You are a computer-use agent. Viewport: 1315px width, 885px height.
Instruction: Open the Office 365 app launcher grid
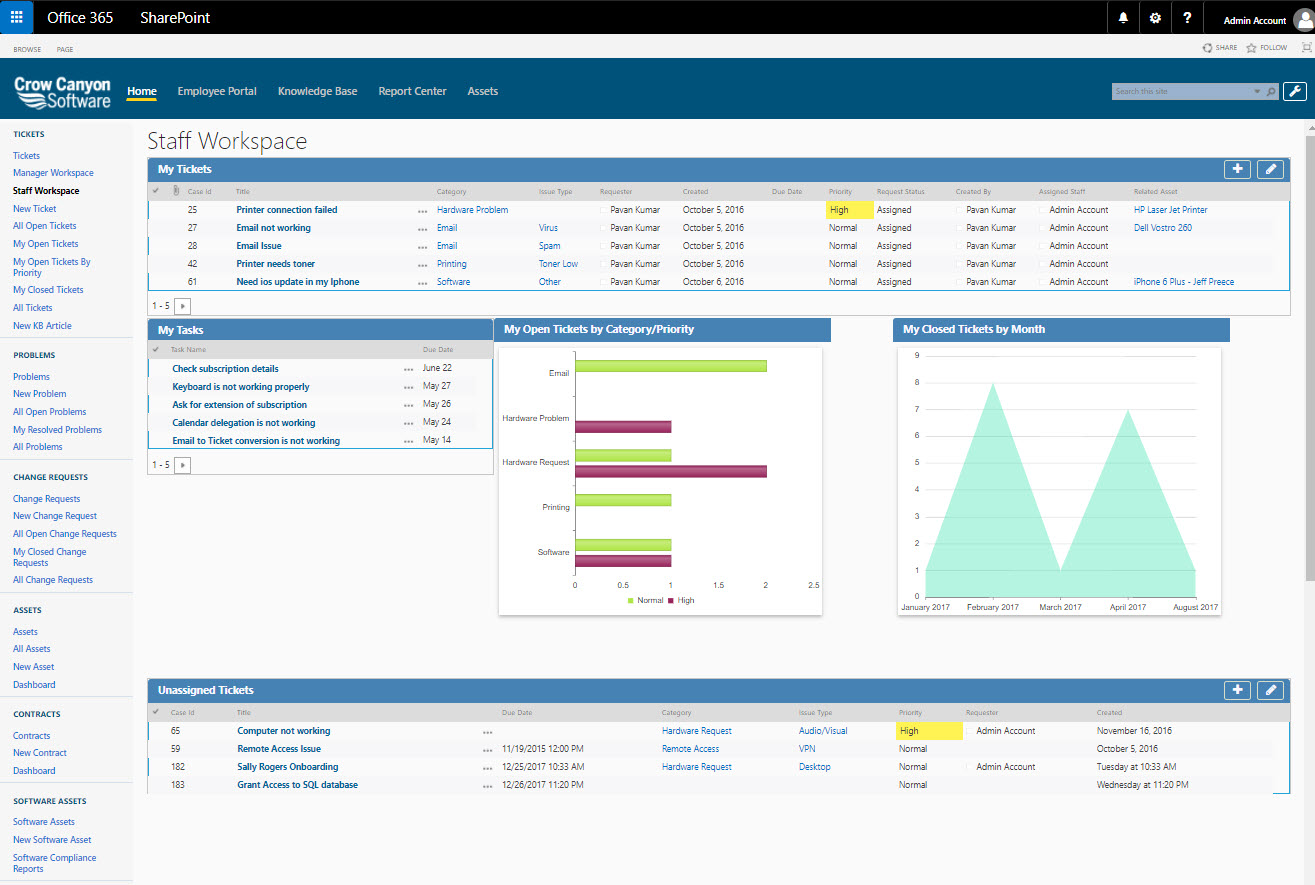17,17
